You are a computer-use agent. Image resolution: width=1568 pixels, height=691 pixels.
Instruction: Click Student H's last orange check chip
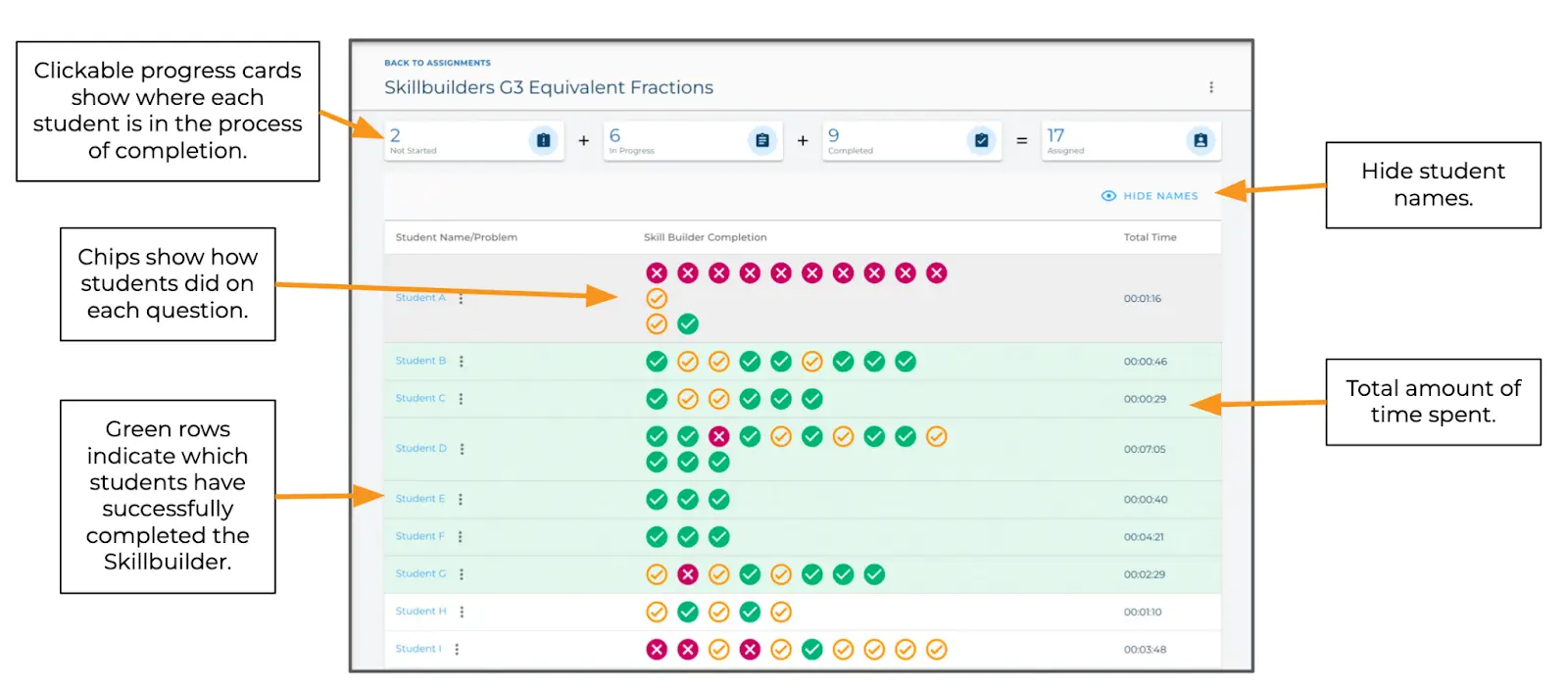(x=781, y=612)
